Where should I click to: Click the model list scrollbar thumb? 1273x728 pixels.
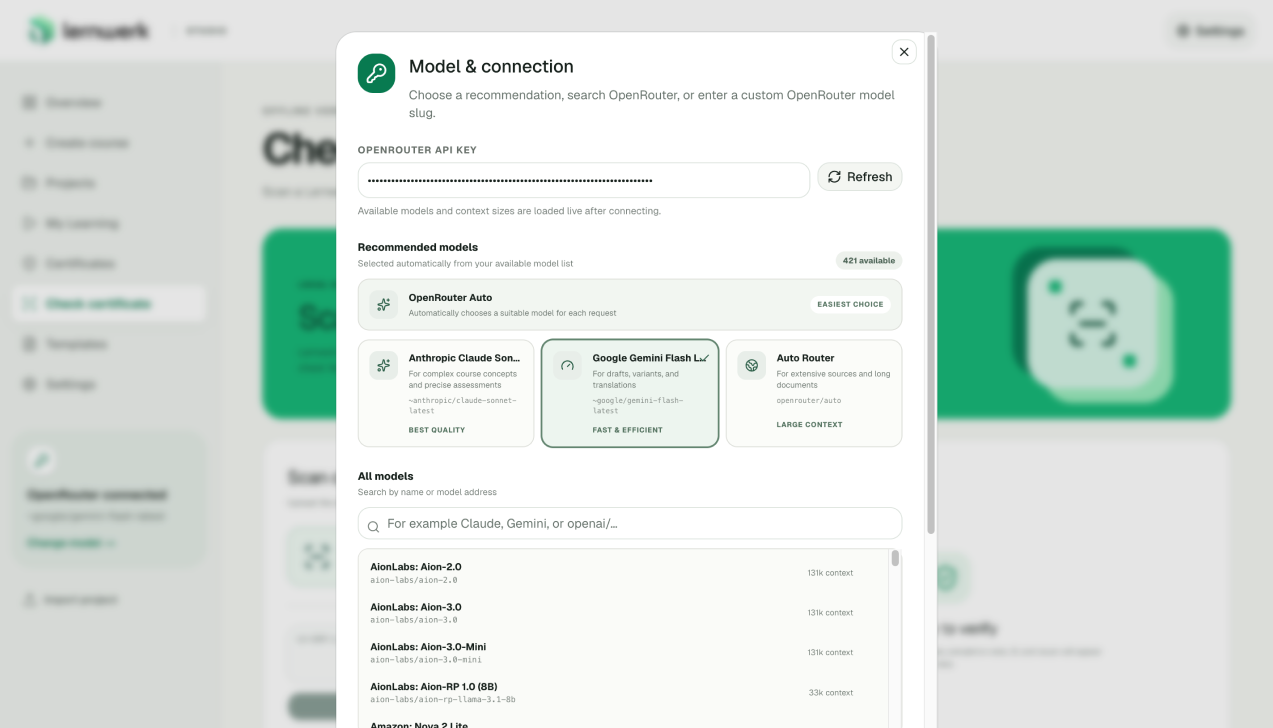[895, 559]
